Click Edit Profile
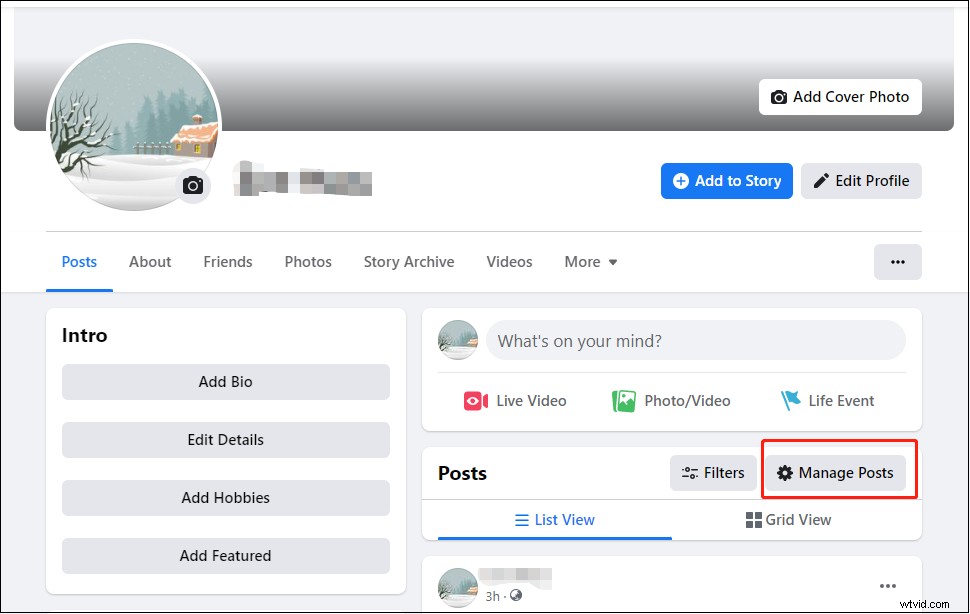970x614 pixels. [x=861, y=180]
